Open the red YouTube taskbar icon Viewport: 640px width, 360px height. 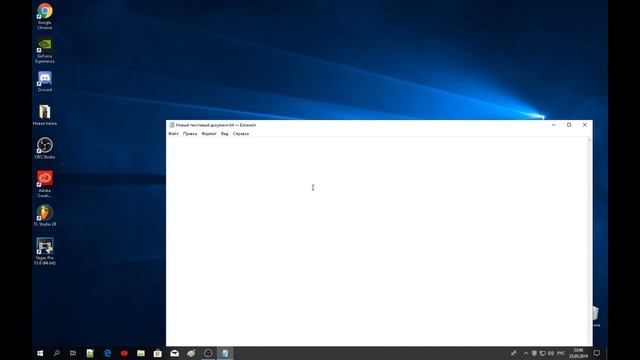coord(124,353)
